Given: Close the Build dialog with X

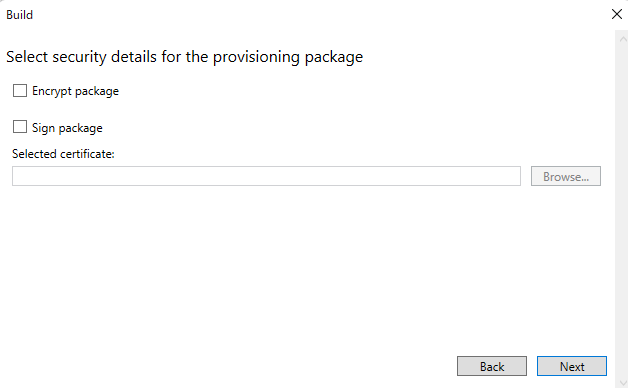Looking at the screenshot, I should point(617,14).
